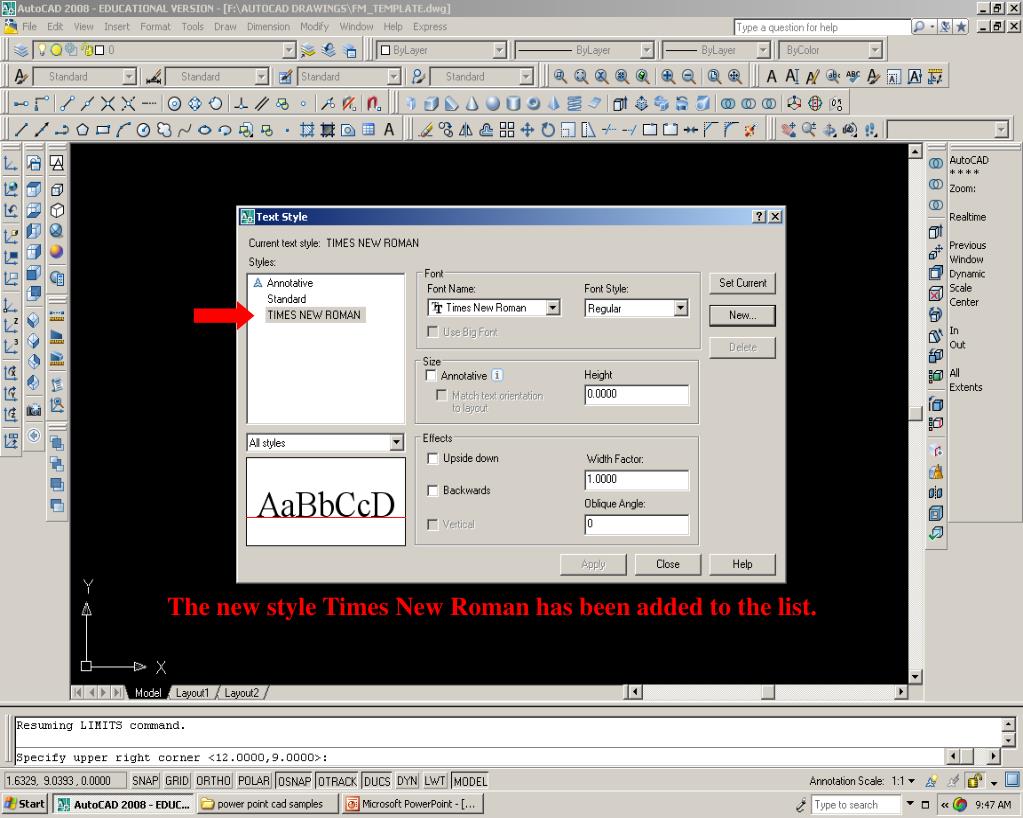1023x818 pixels.
Task: Click the Set Current button
Action: pos(742,283)
